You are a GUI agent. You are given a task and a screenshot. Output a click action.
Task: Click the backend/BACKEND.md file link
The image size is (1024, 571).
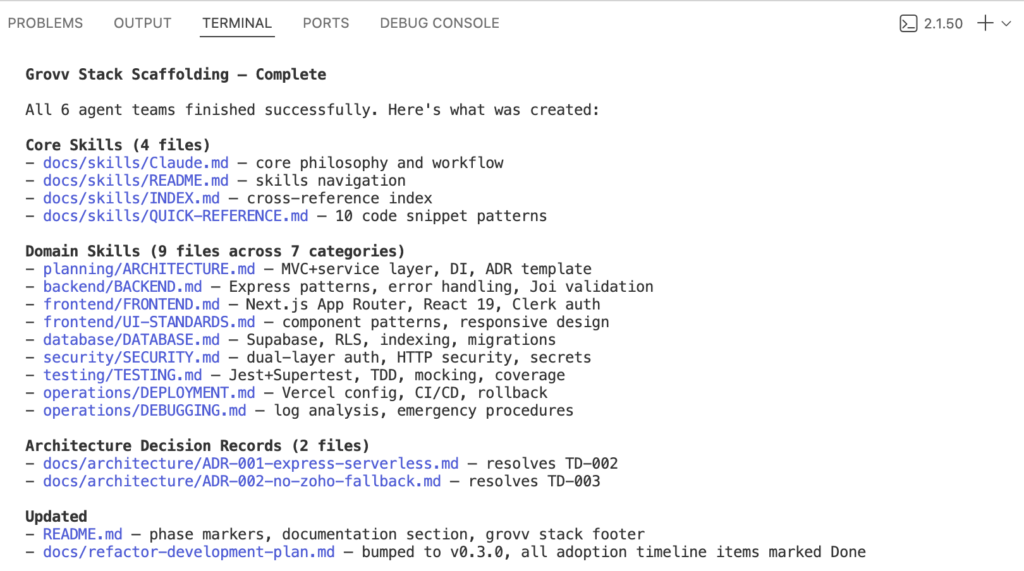pyautogui.click(x=122, y=287)
